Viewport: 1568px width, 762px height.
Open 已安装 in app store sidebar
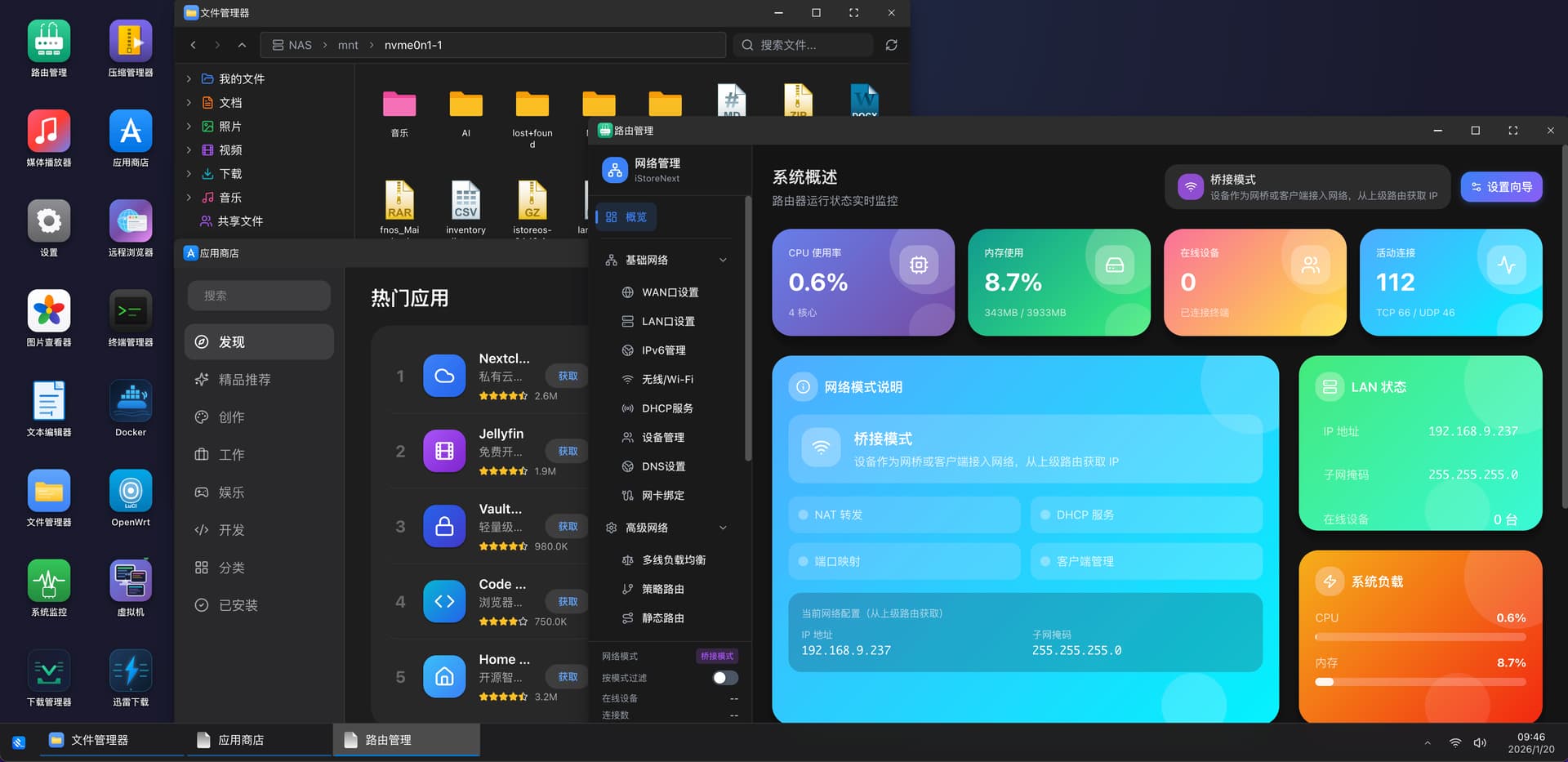(238, 605)
